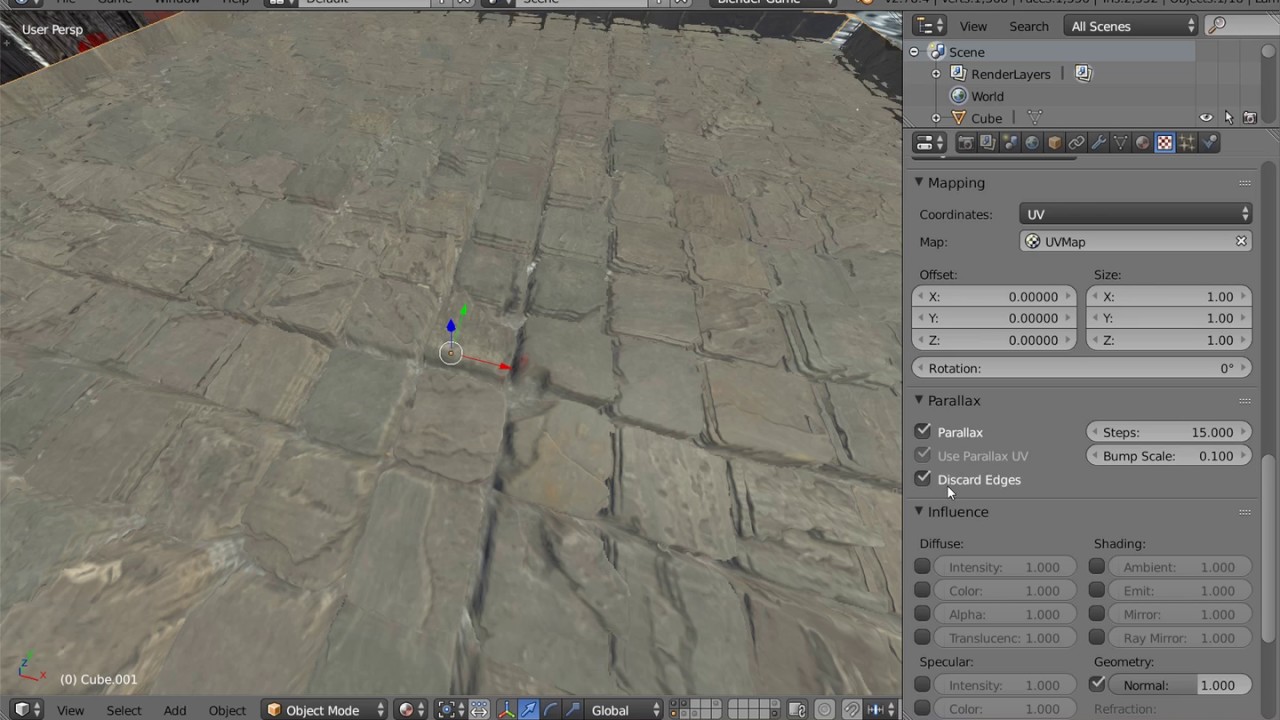Select the rotate manipulator mode
1280x720 pixels.
550,710
